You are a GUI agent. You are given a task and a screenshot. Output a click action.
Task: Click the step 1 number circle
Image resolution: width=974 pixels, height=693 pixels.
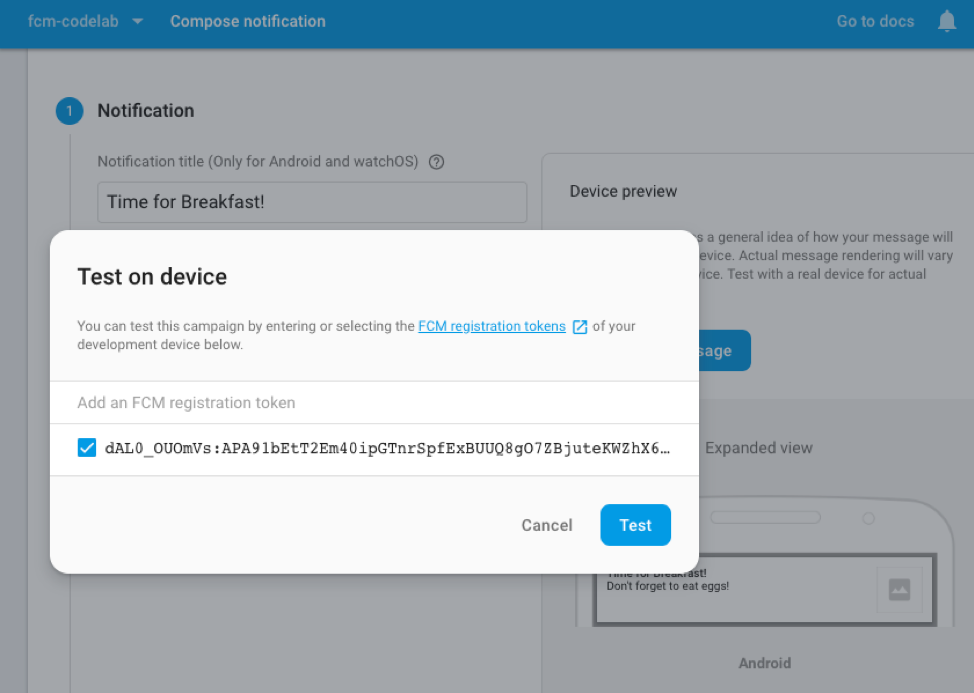[69, 111]
